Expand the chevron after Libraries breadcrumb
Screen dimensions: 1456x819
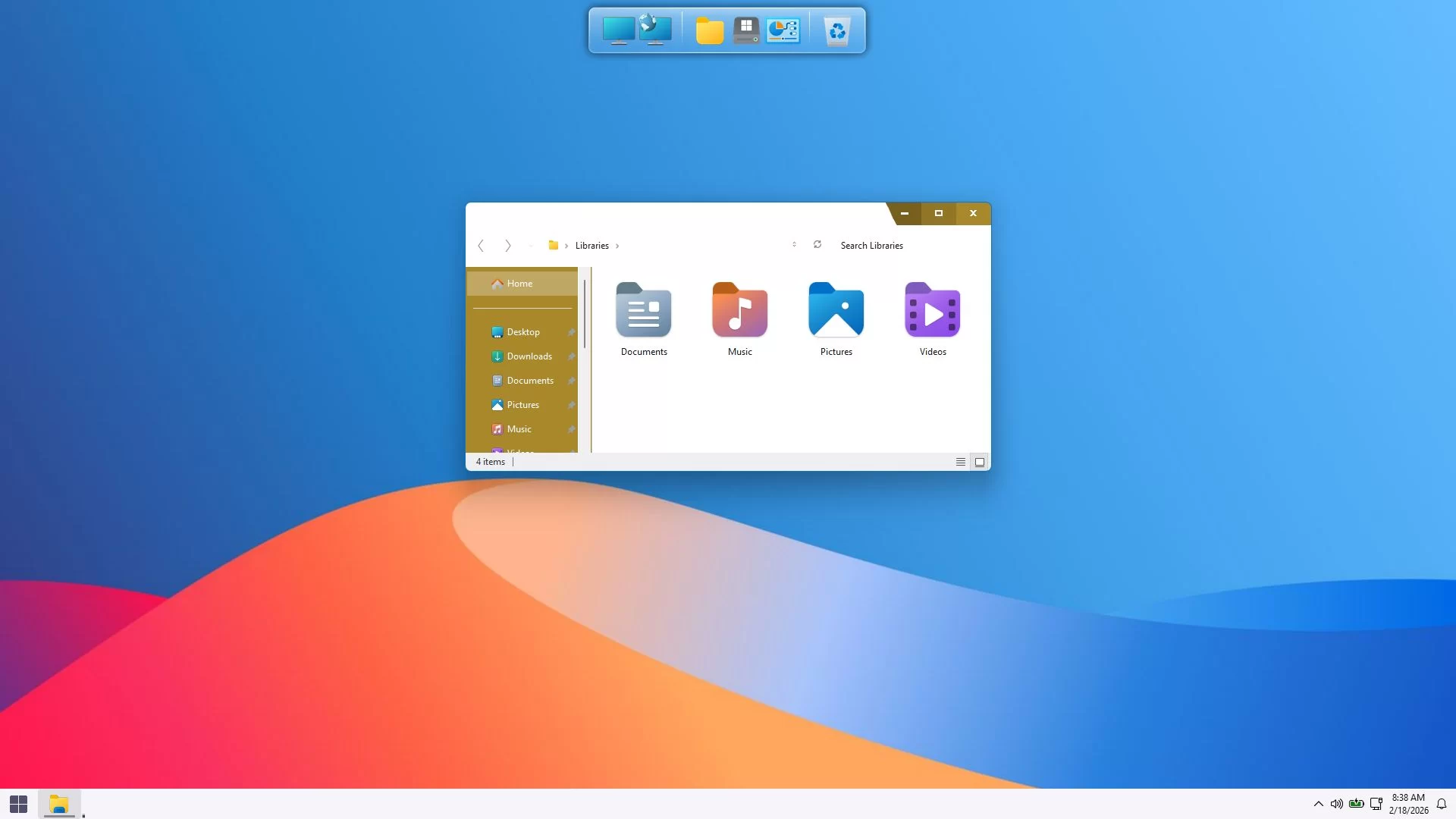point(617,246)
